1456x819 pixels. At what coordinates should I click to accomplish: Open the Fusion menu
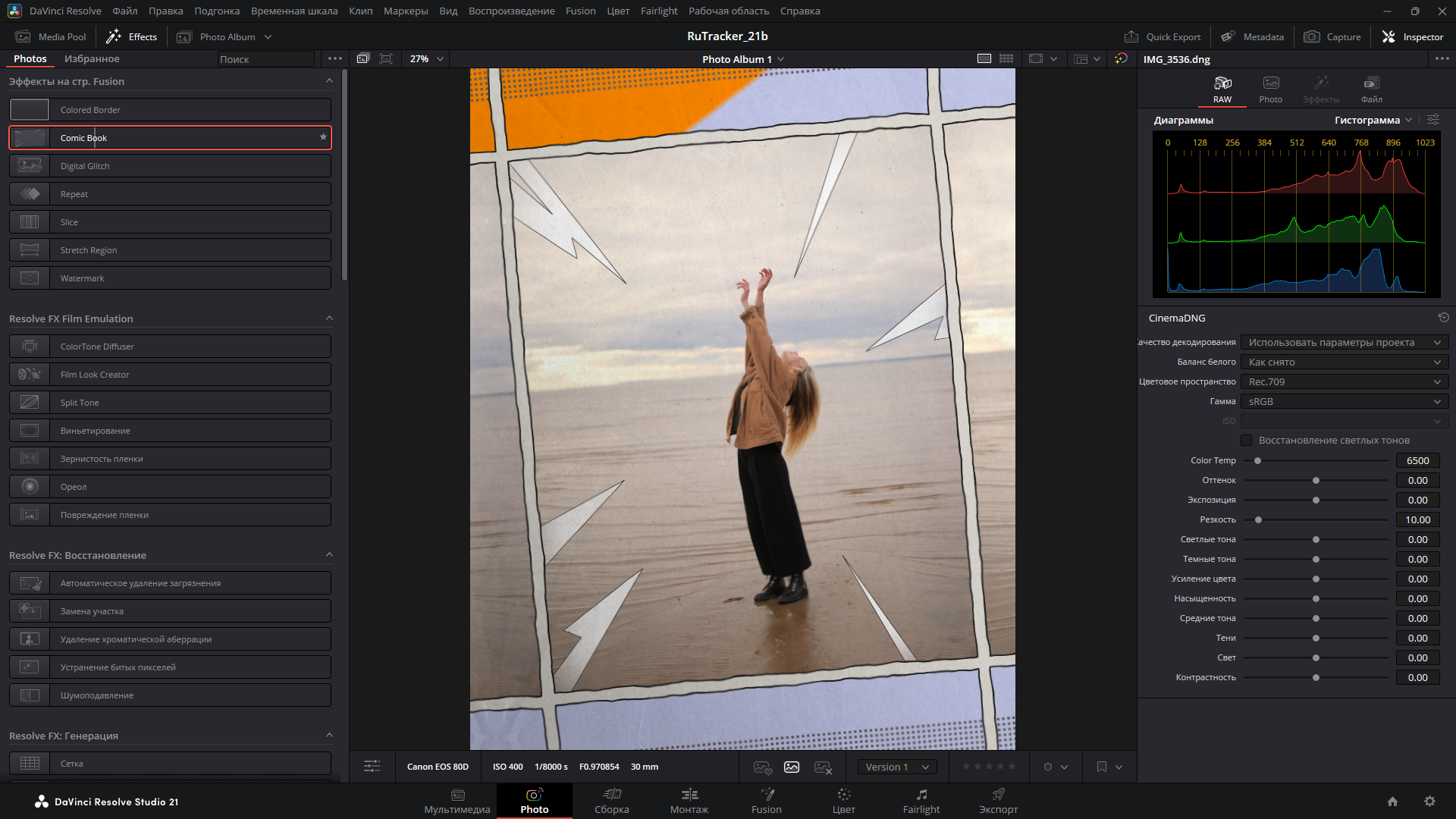click(x=580, y=11)
